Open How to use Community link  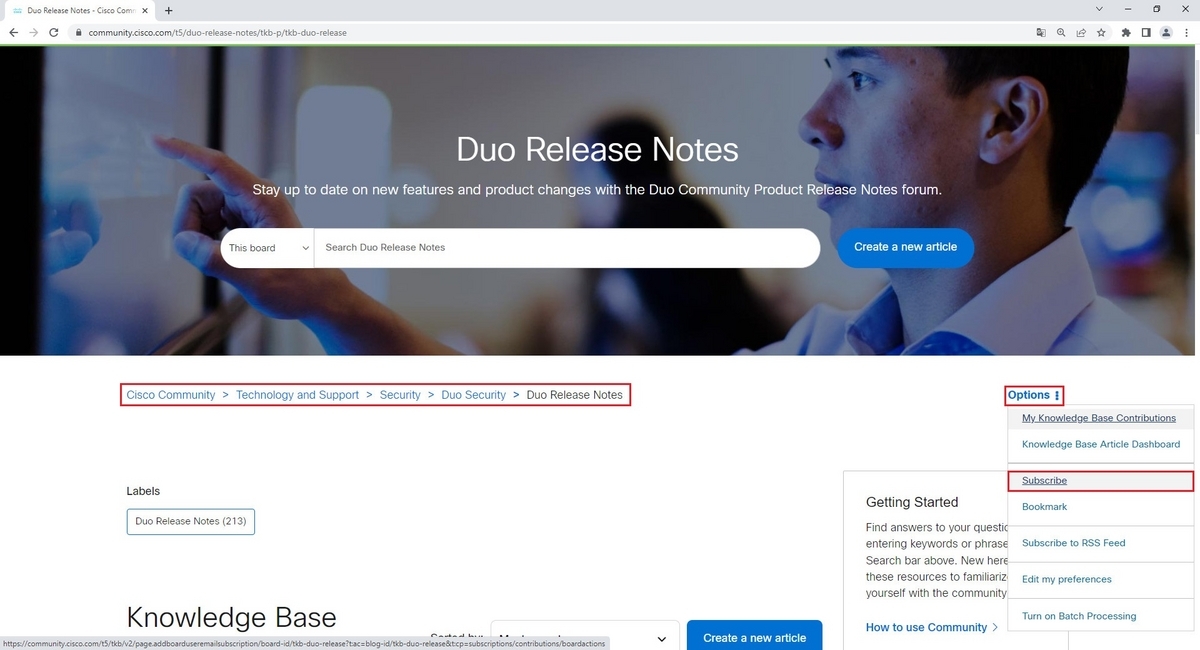tap(932, 627)
